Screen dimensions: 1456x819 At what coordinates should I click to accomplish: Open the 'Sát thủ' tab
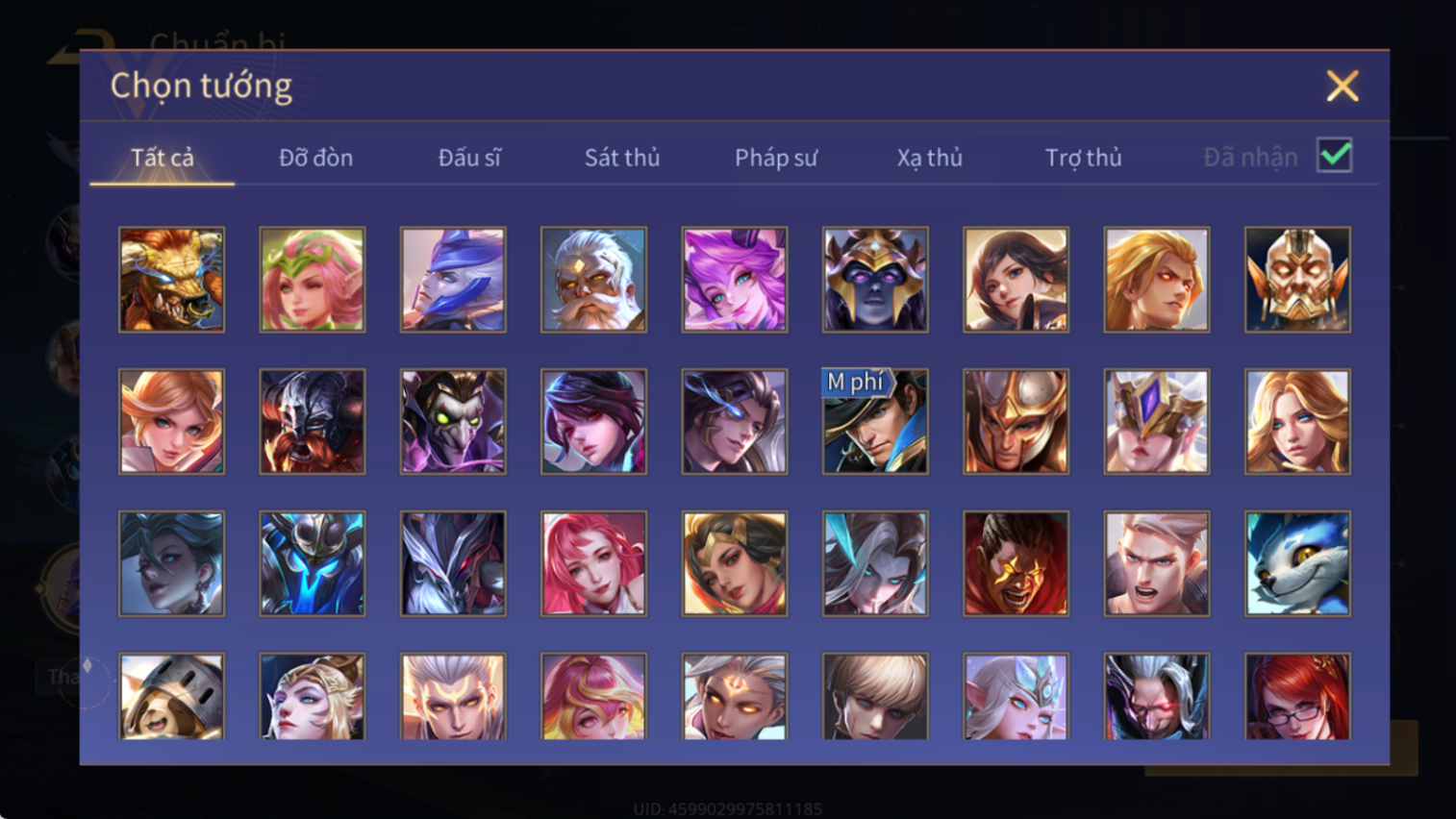[622, 158]
